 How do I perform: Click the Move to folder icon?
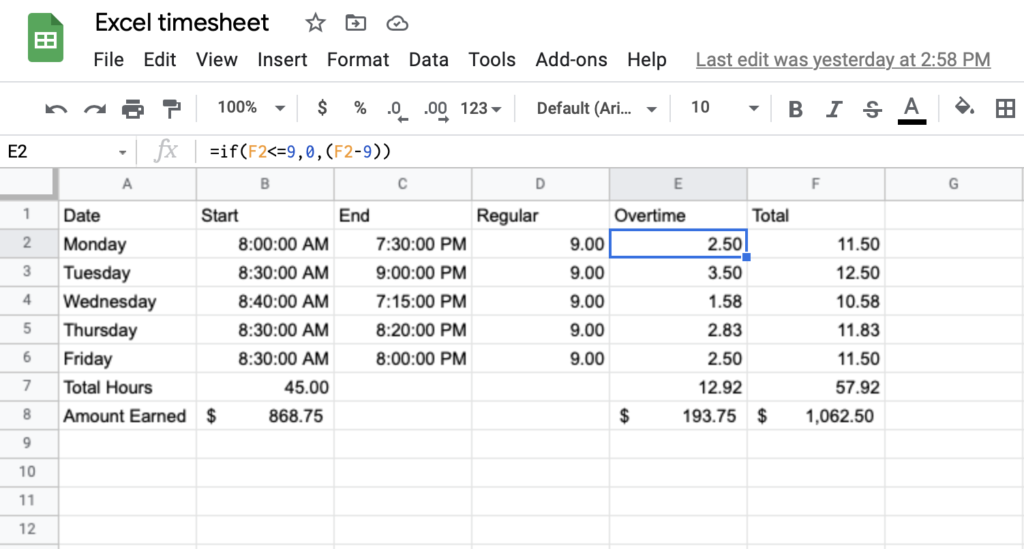[x=355, y=23]
